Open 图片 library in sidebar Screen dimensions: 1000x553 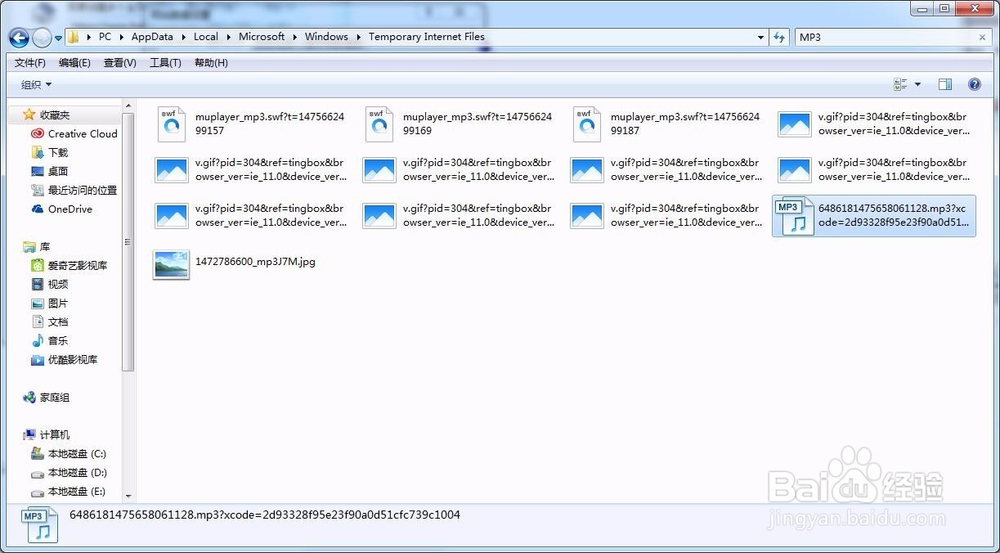(x=50, y=304)
